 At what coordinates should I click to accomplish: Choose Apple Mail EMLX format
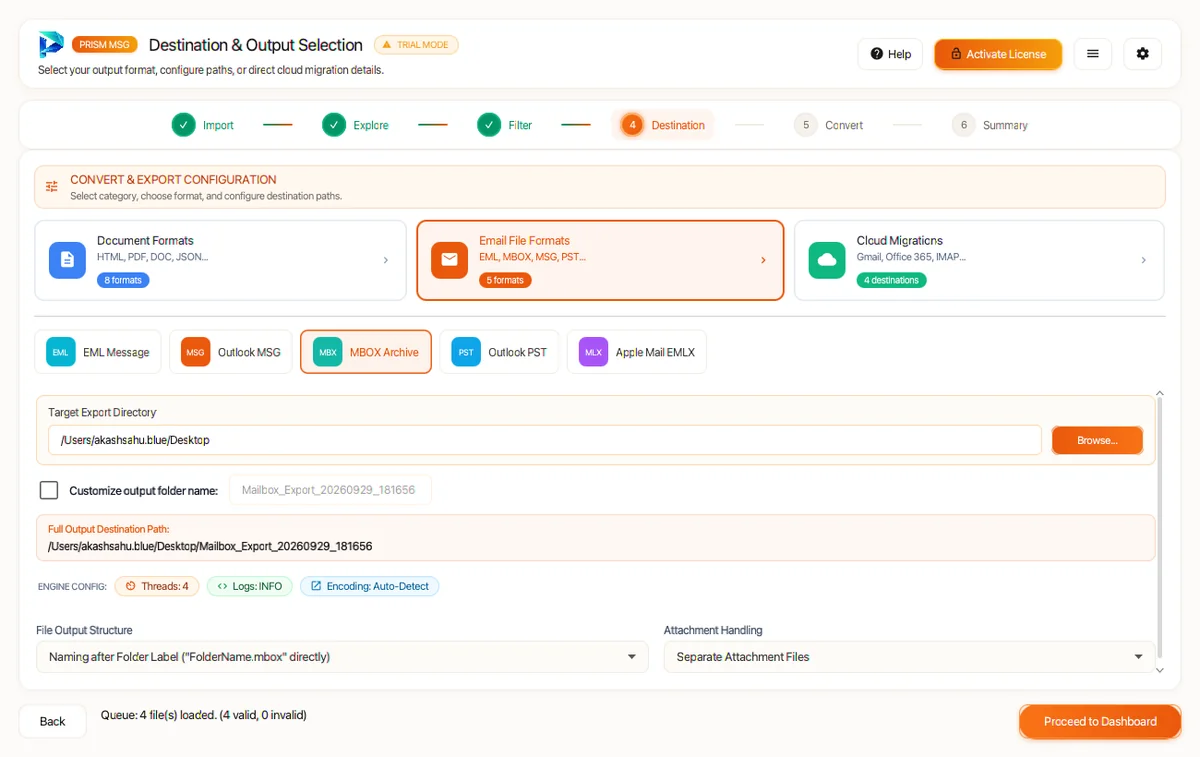pos(637,352)
